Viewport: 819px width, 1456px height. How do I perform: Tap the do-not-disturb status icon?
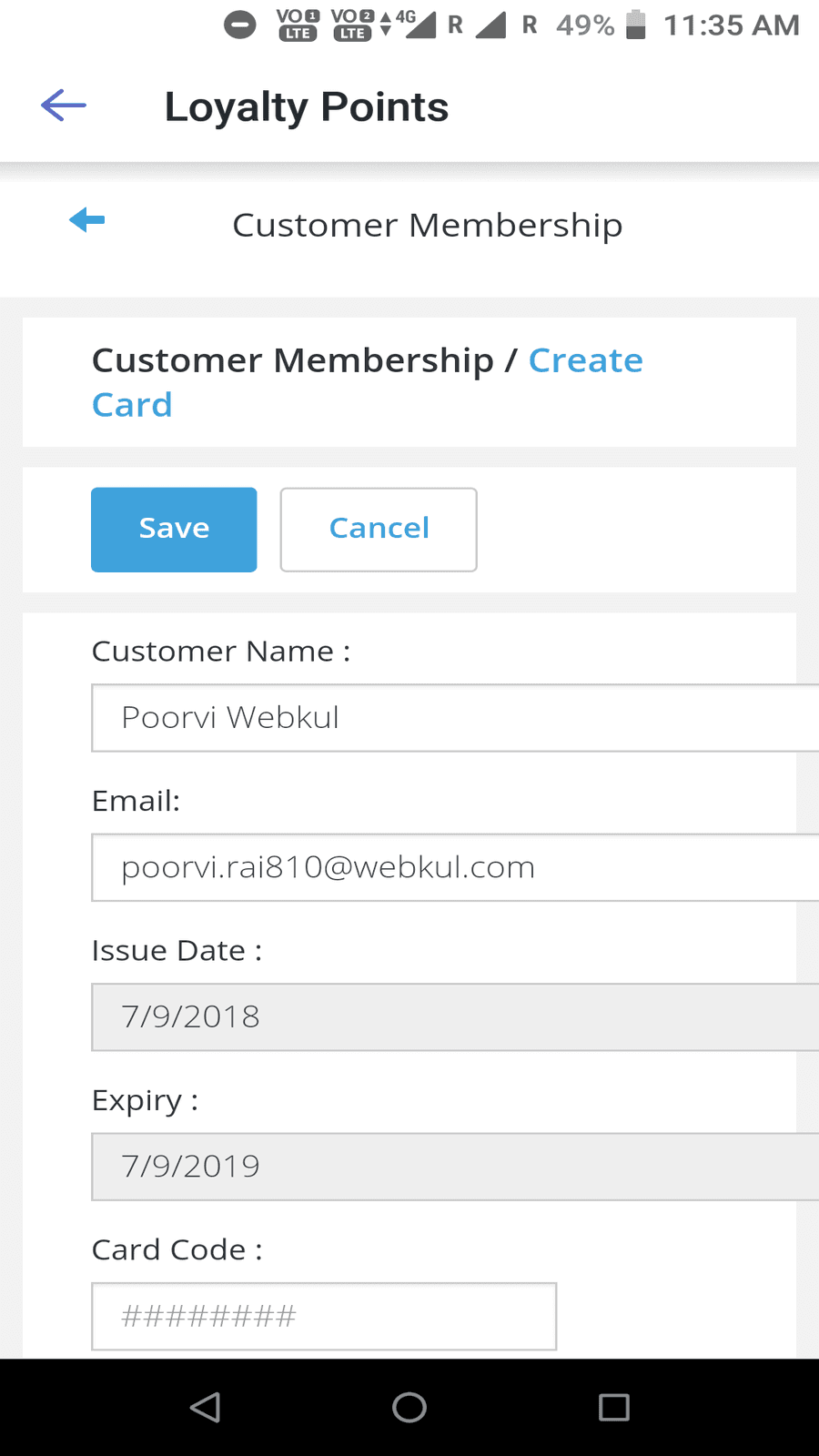point(240,25)
